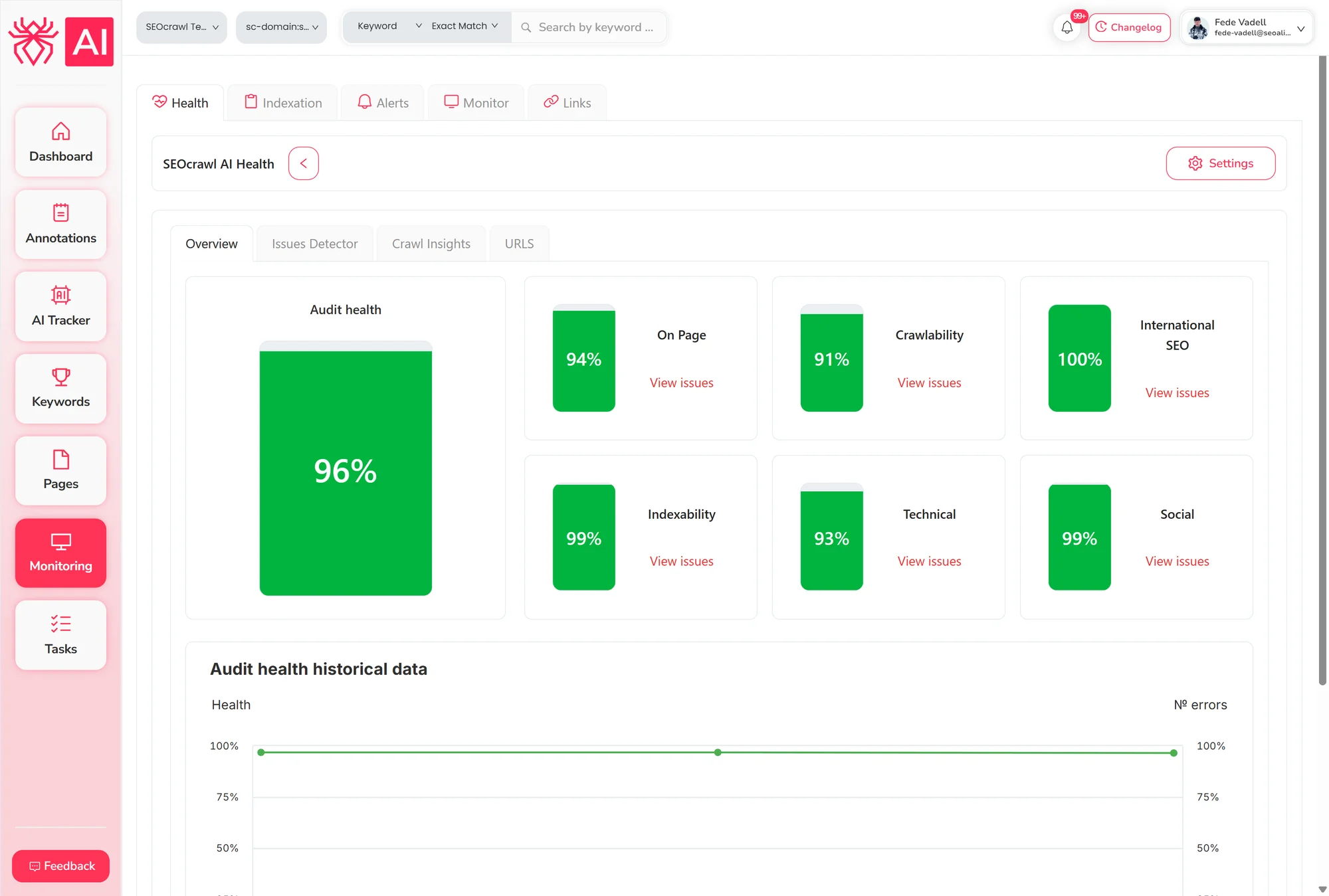The image size is (1329, 896).
Task: Select the URLS sub-tab
Action: [x=519, y=244]
